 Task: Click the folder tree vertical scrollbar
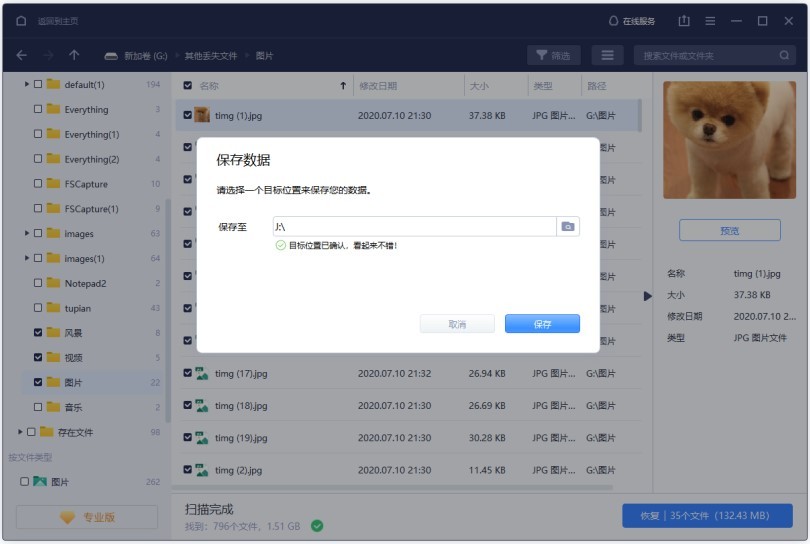tap(167, 310)
